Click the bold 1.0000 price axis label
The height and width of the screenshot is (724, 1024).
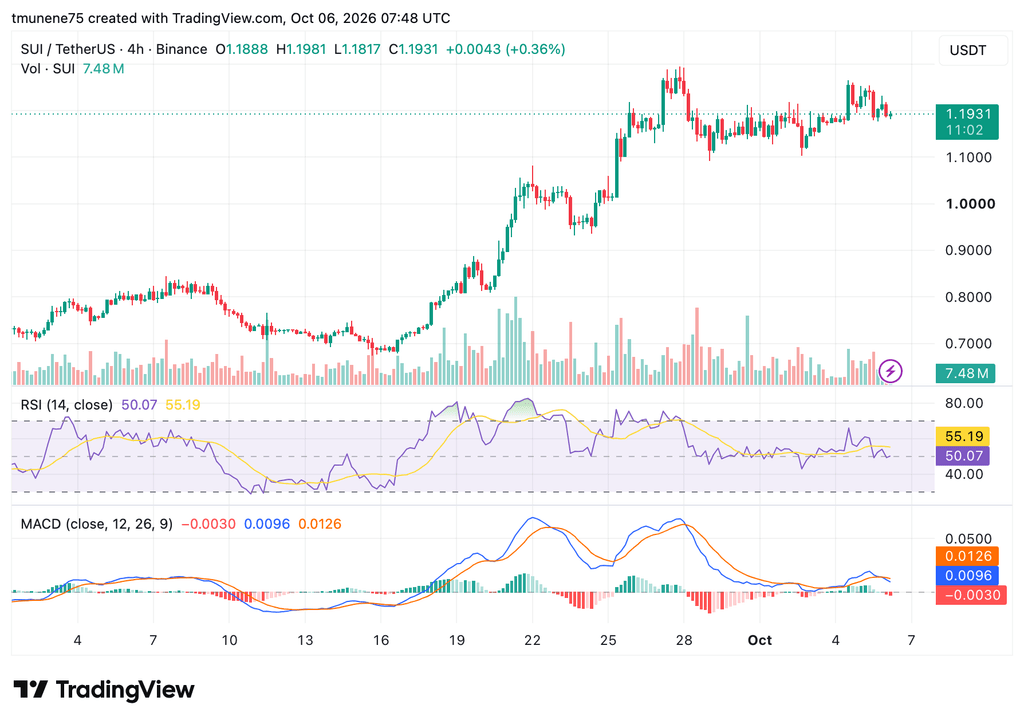pos(970,204)
